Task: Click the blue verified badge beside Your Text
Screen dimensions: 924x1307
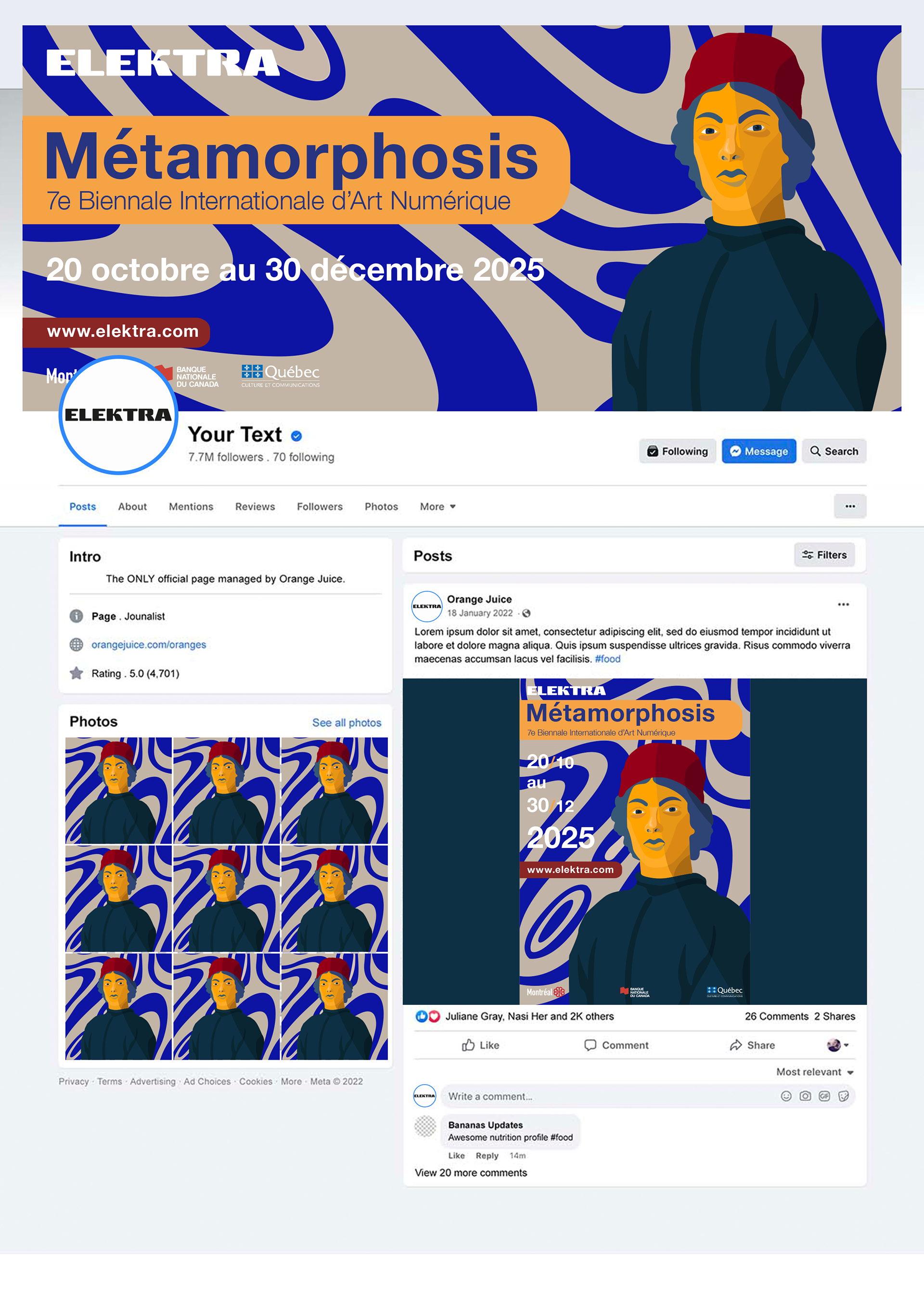Action: 296,436
